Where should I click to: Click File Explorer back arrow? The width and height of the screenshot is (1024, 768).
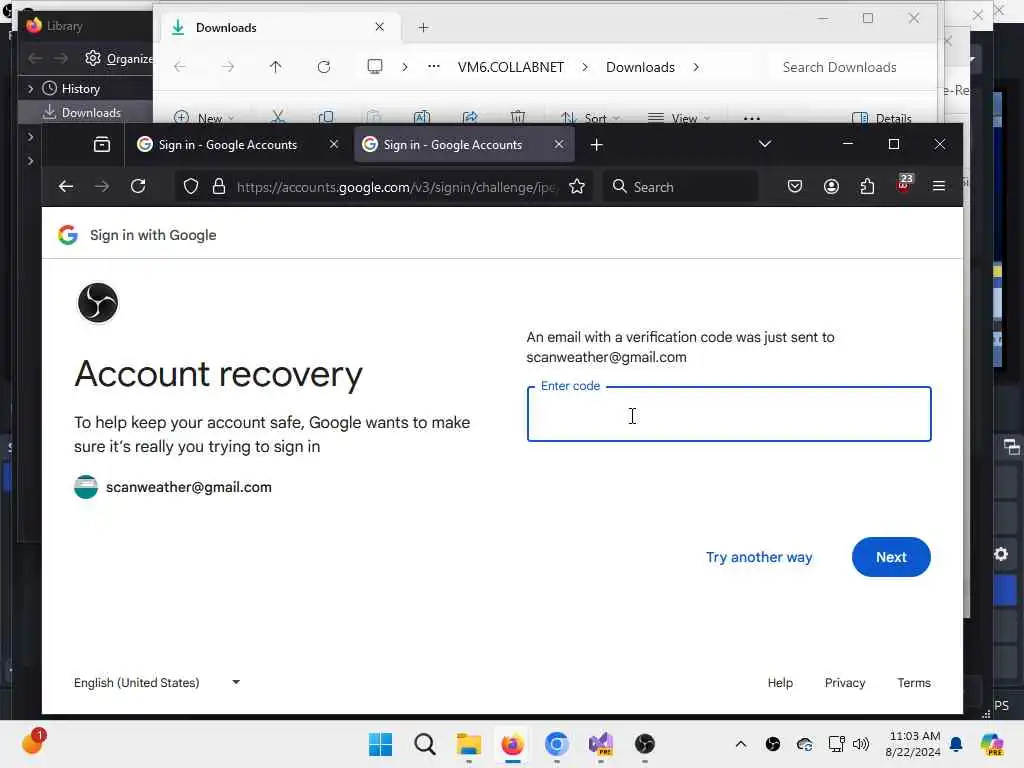pyautogui.click(x=180, y=67)
